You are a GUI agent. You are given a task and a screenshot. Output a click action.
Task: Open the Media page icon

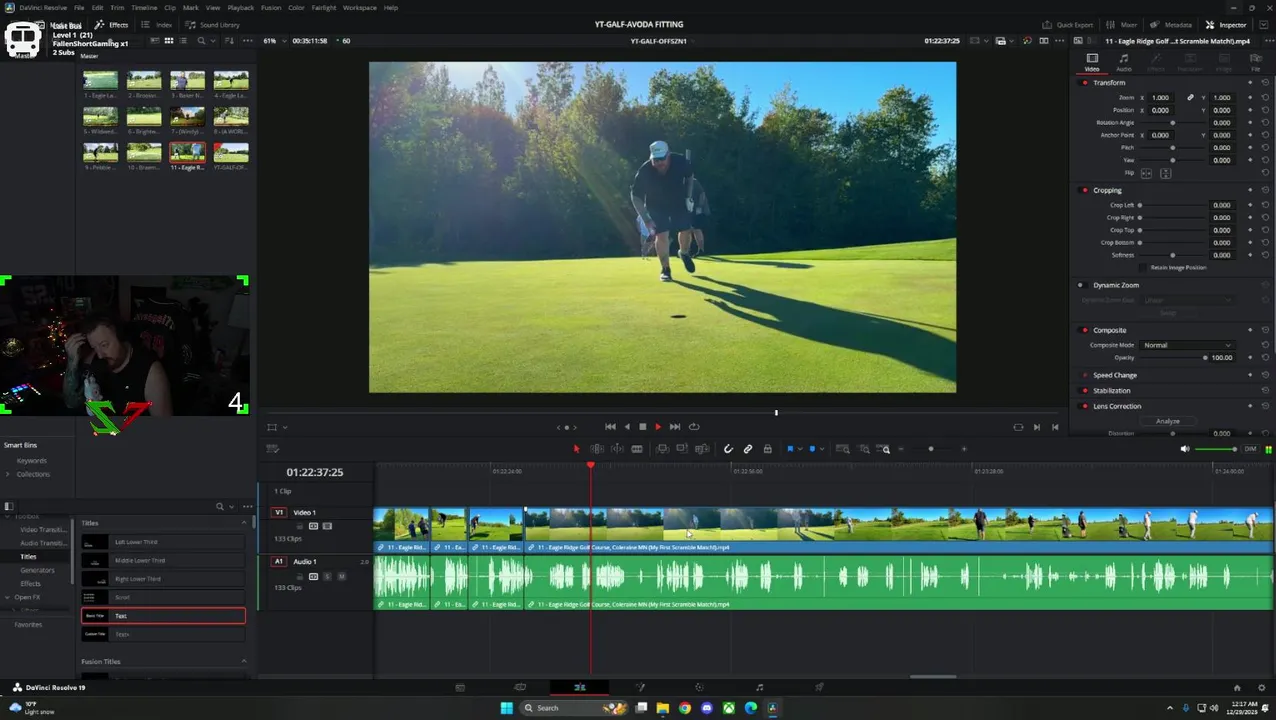click(460, 687)
